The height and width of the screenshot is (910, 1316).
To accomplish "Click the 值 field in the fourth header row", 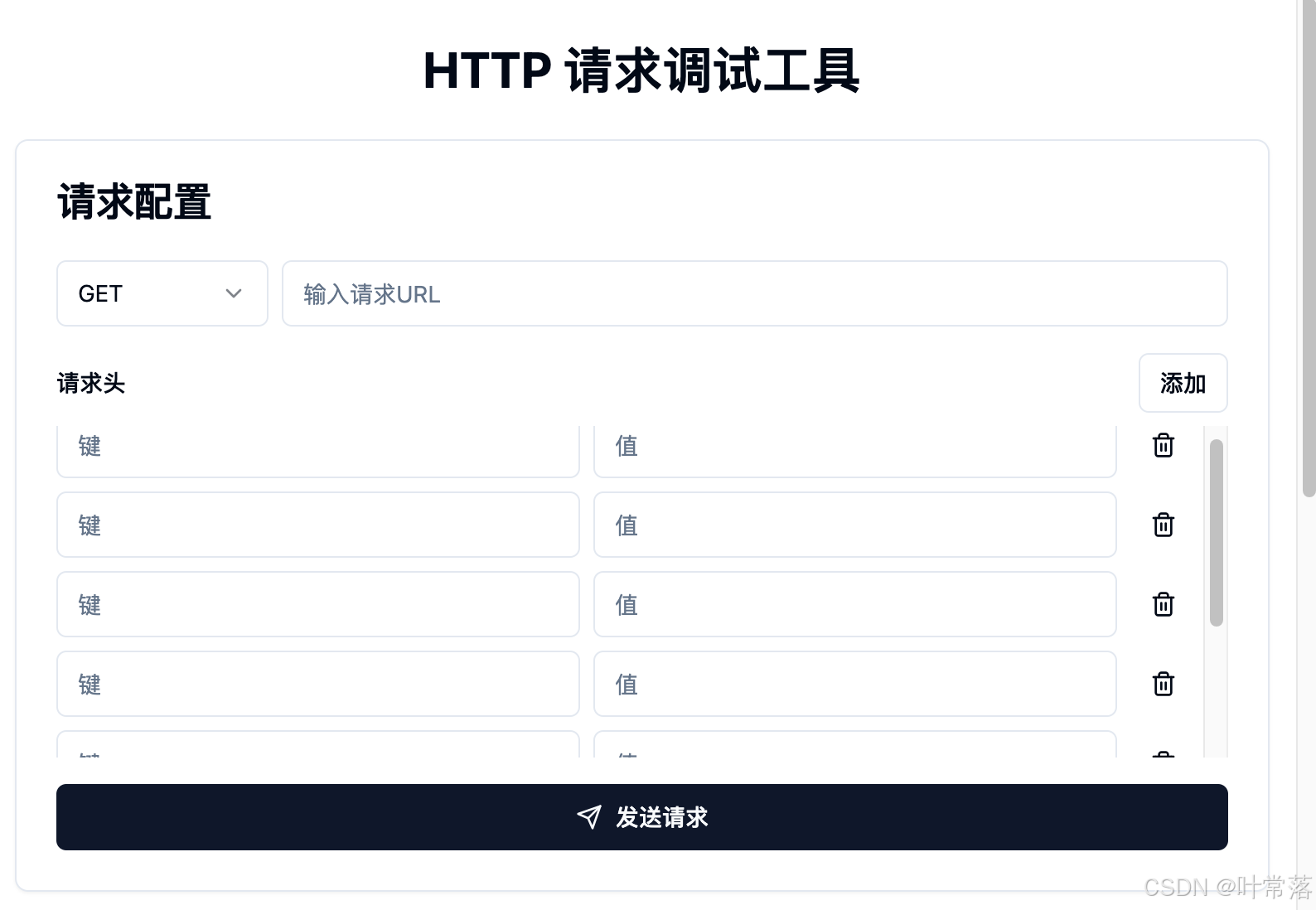I will (x=855, y=684).
